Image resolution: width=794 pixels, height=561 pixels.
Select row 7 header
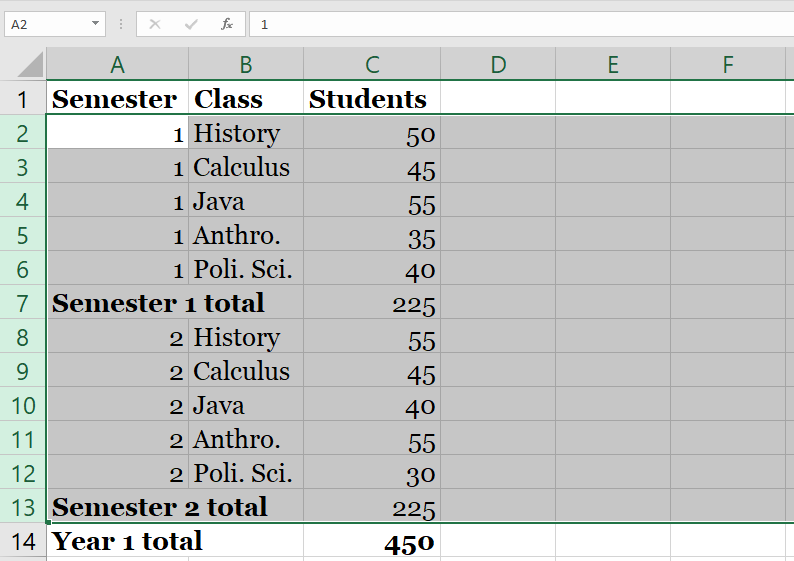pos(23,303)
